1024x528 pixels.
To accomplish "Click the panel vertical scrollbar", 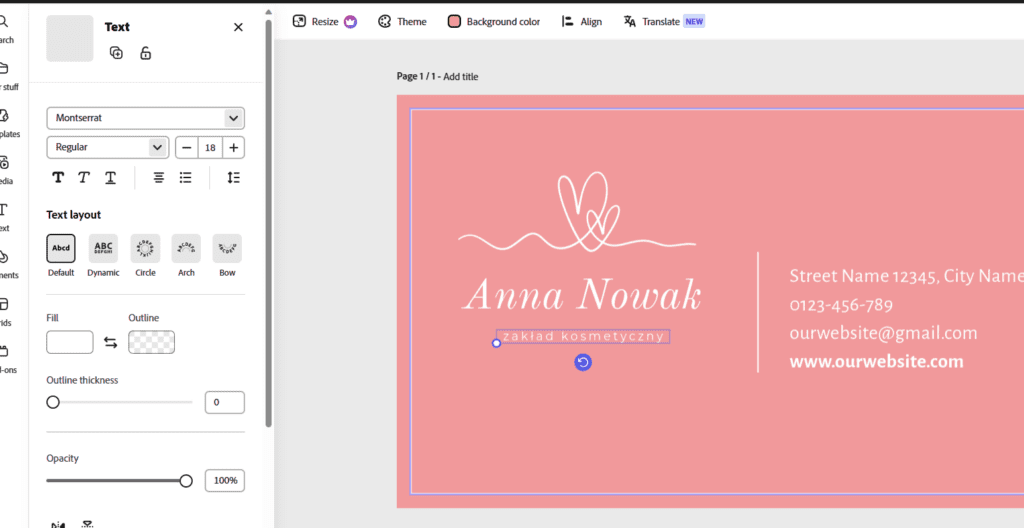I will pos(268,222).
